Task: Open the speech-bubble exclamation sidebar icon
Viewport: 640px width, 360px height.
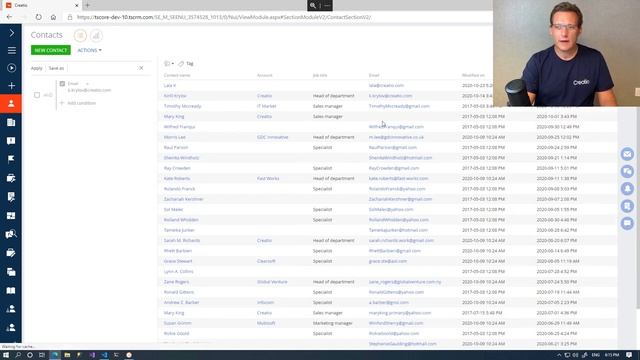Action: coord(11,141)
